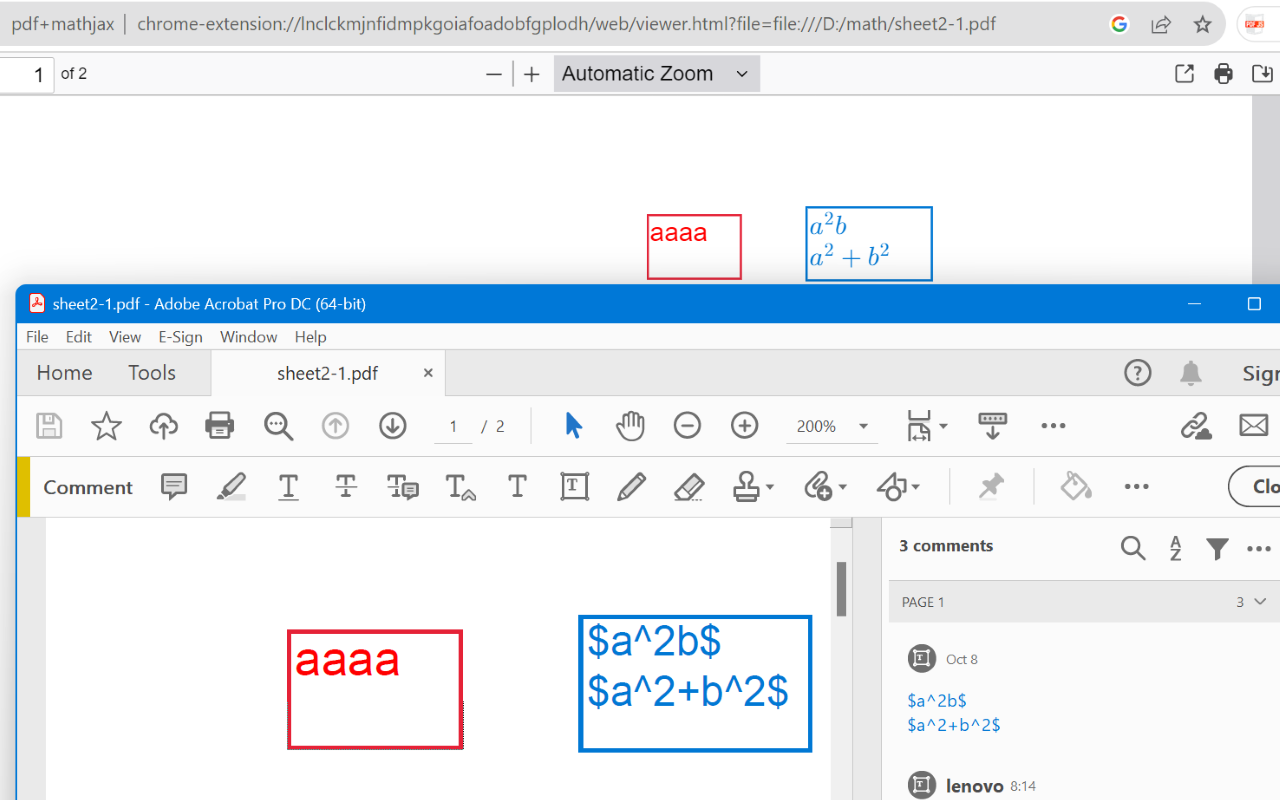The image size is (1280, 800).
Task: Choose the Underline Text annotation tool
Action: coord(288,487)
